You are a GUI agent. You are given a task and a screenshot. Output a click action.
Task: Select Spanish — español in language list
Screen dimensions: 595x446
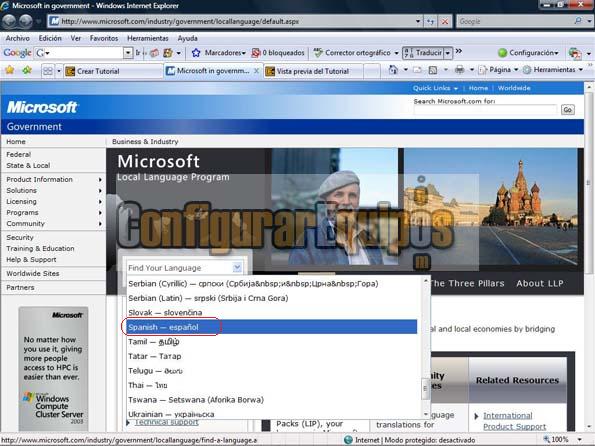pos(272,327)
